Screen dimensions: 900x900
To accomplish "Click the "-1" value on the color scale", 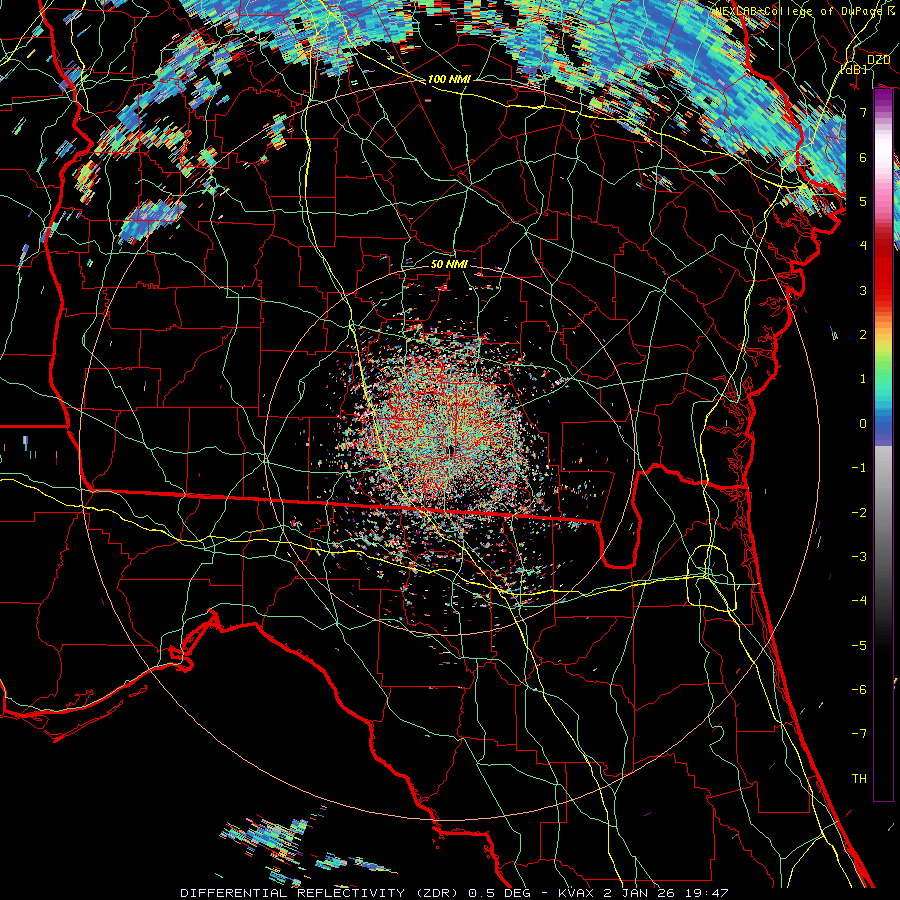I will pos(859,468).
